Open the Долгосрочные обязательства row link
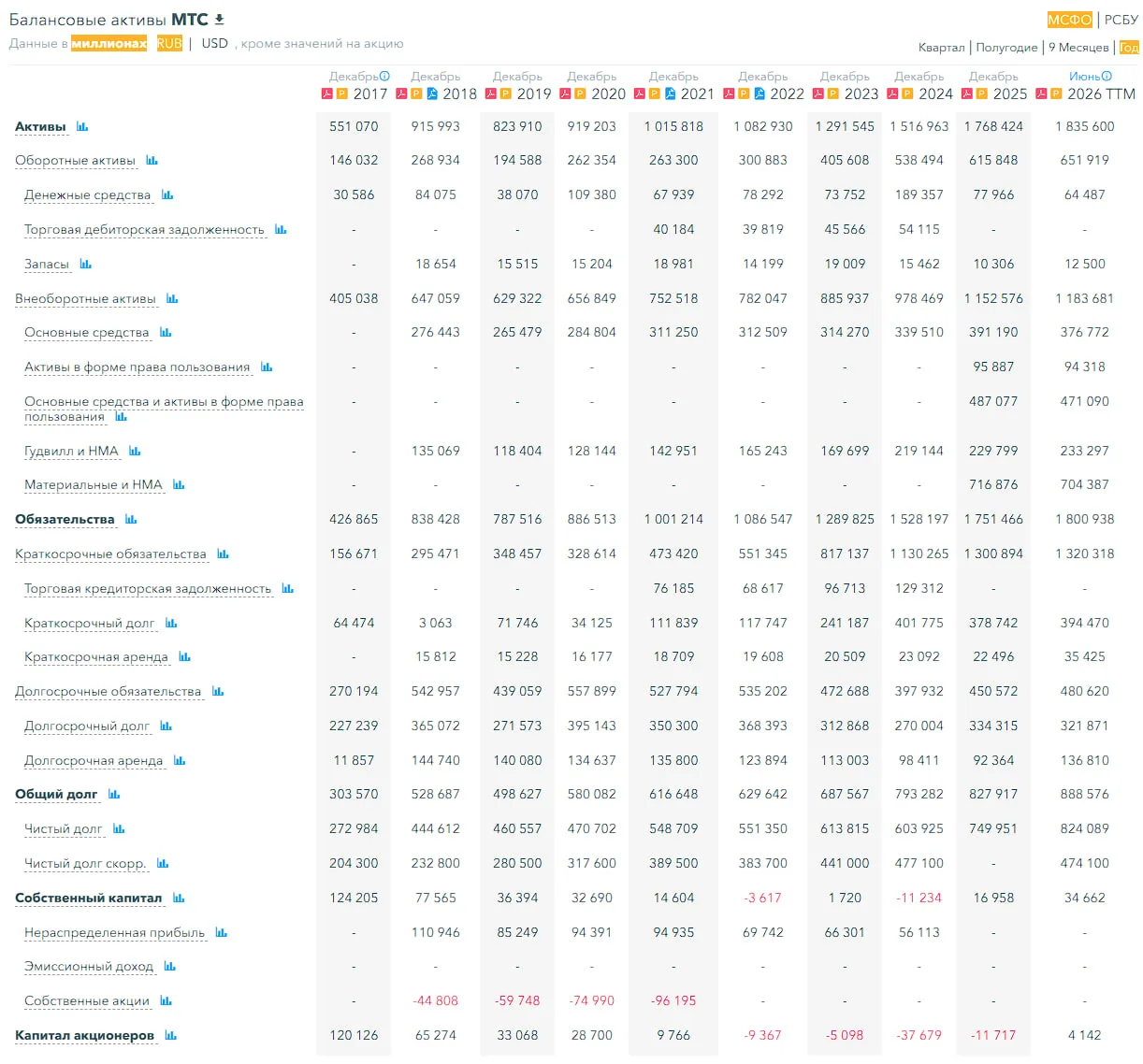1143x1064 pixels. [x=109, y=692]
